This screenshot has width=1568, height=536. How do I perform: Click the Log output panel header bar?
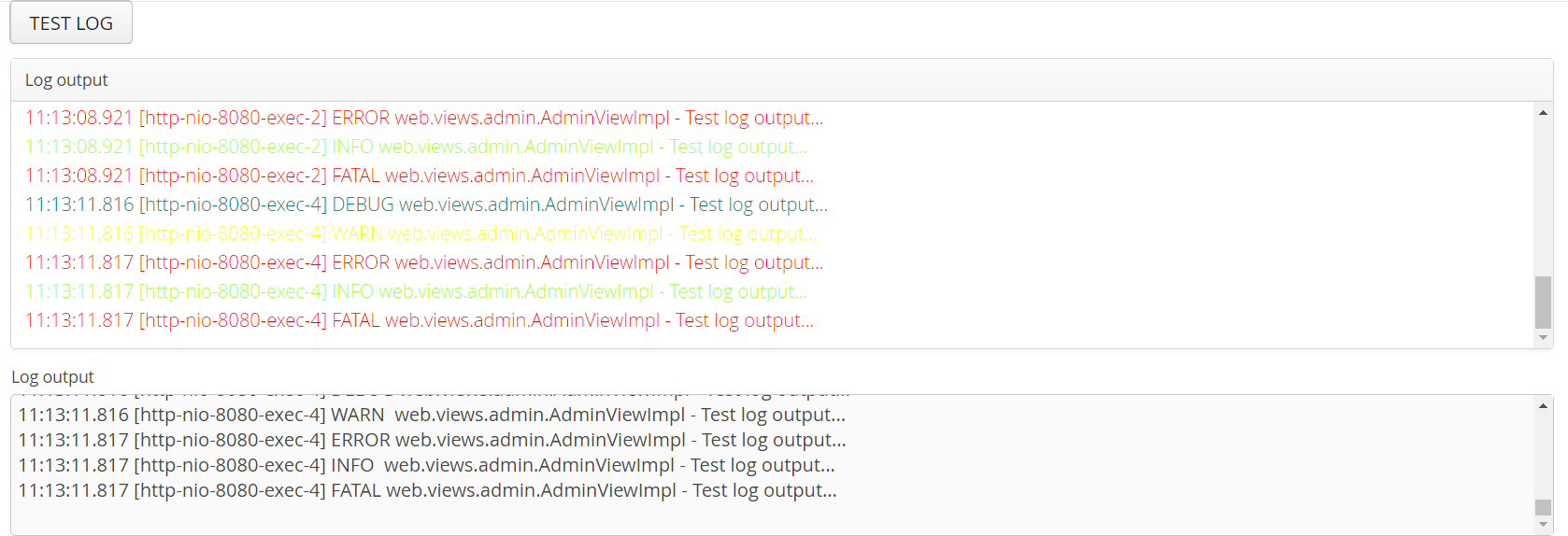click(x=782, y=80)
